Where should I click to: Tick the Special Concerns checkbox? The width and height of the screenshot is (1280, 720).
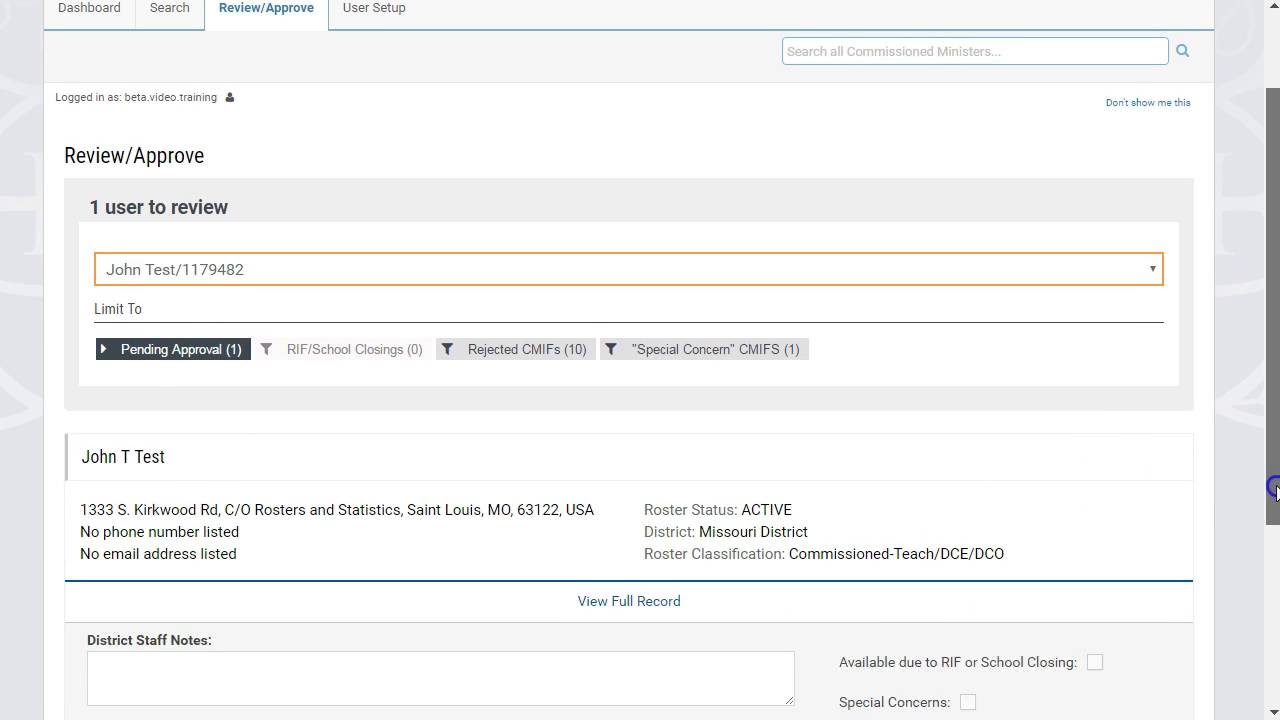968,702
